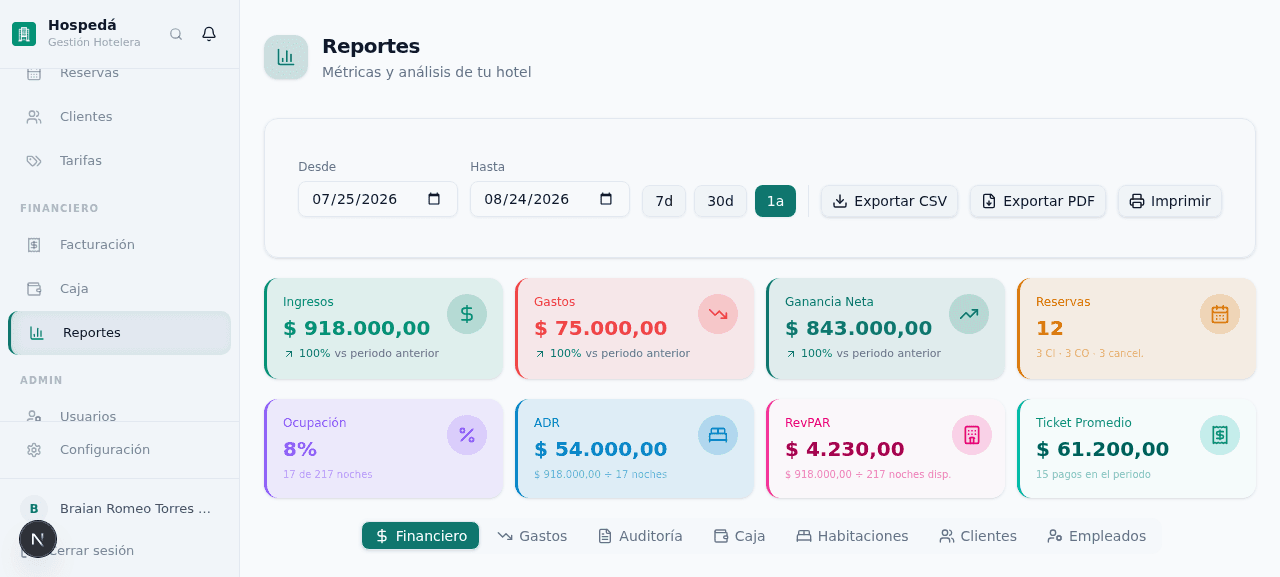Open Configuración settings page
The height and width of the screenshot is (577, 1280).
[x=120, y=450]
